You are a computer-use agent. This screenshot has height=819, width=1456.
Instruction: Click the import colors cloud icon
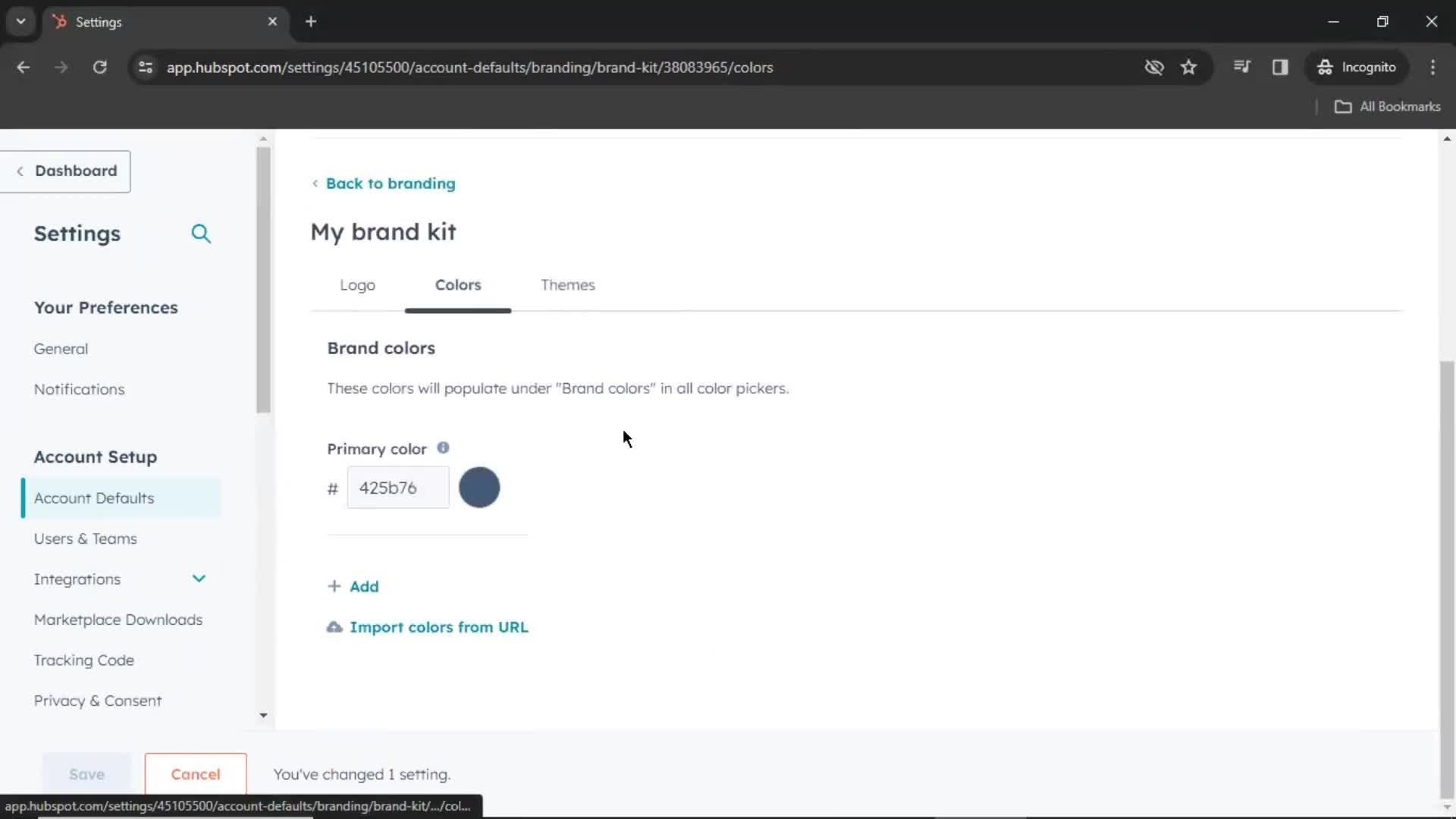[x=333, y=627]
